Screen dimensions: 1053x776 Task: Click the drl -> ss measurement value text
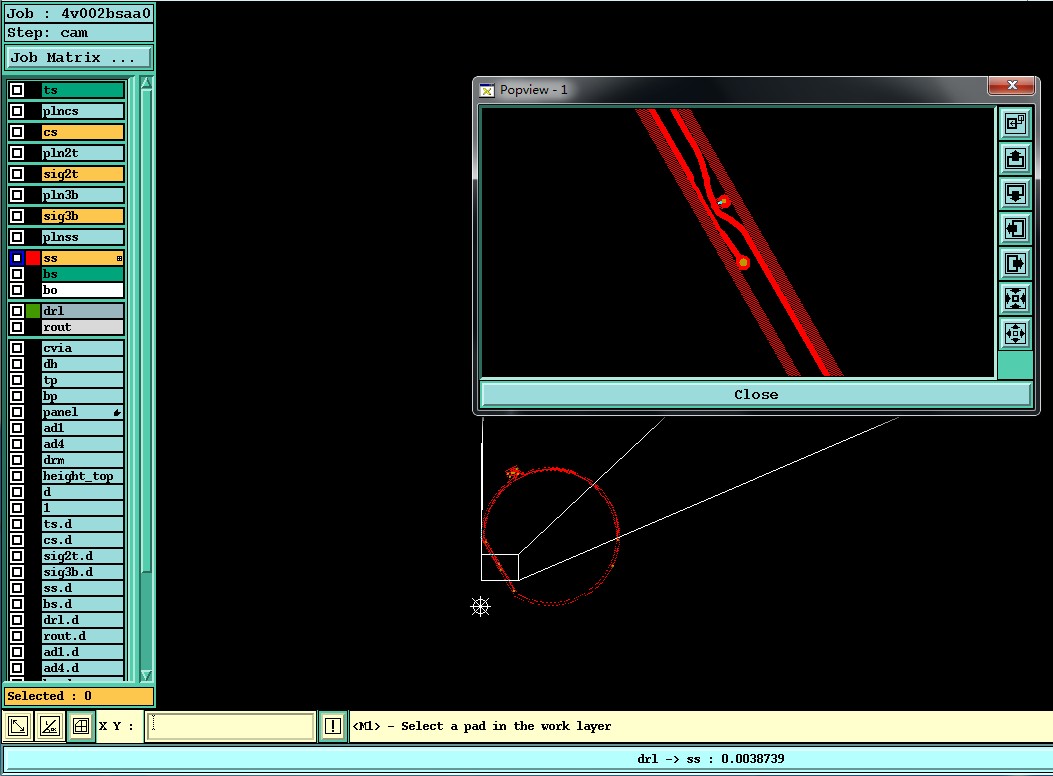point(711,759)
